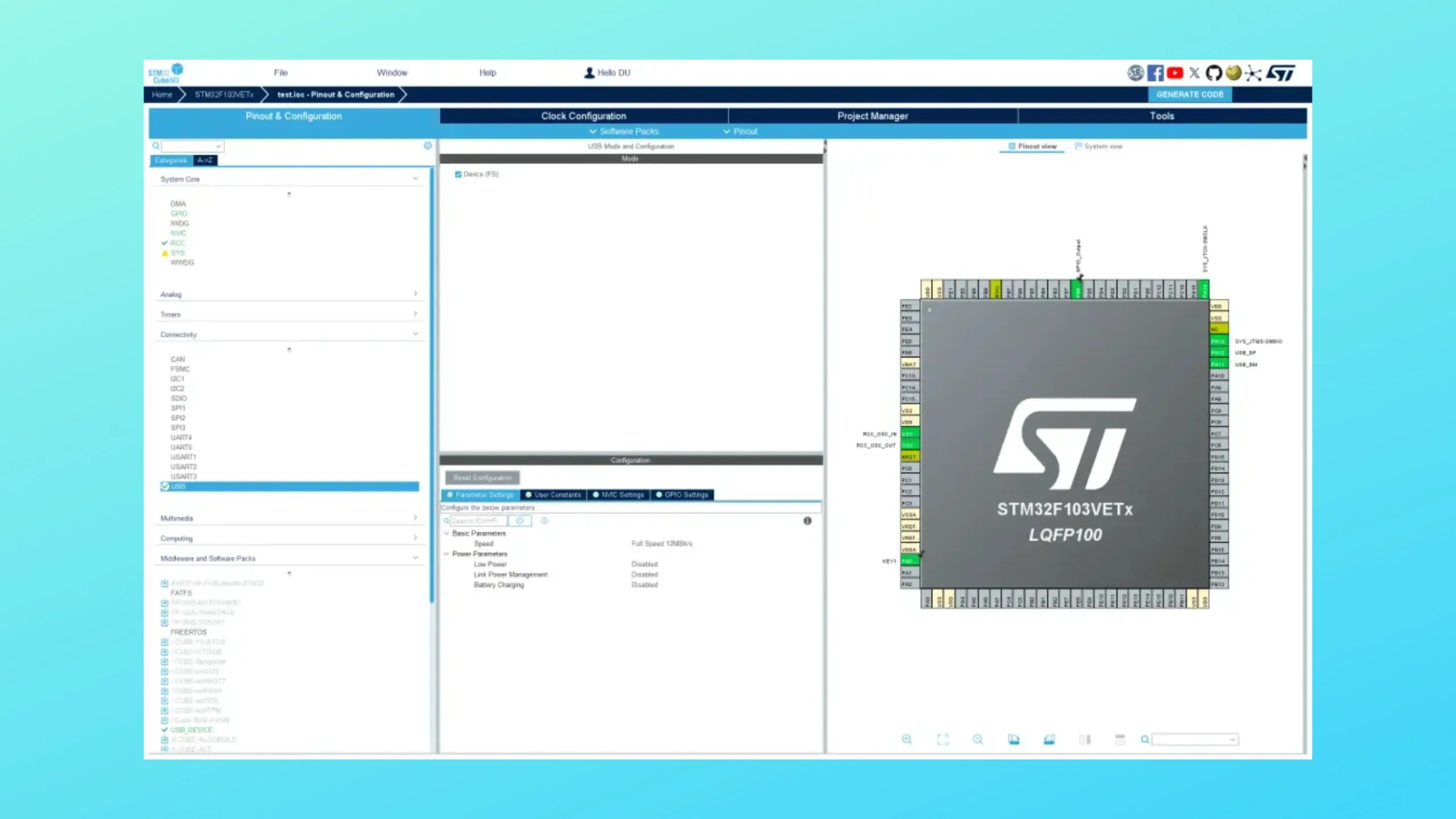Viewport: 1456px width, 819px height.
Task: Open the Facebook link icon
Action: (1155, 73)
